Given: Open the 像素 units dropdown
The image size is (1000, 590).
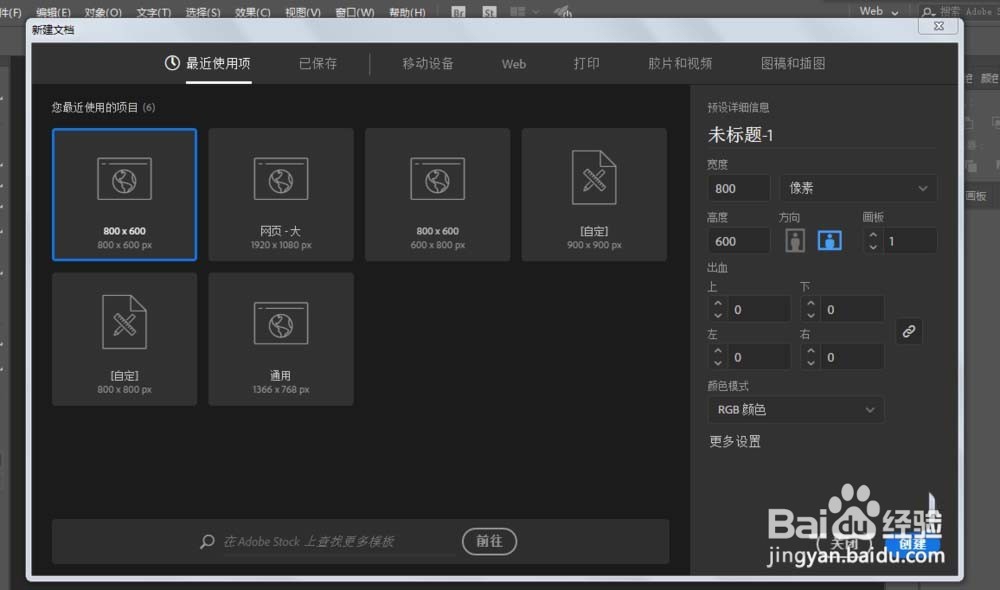Looking at the screenshot, I should pyautogui.click(x=858, y=188).
